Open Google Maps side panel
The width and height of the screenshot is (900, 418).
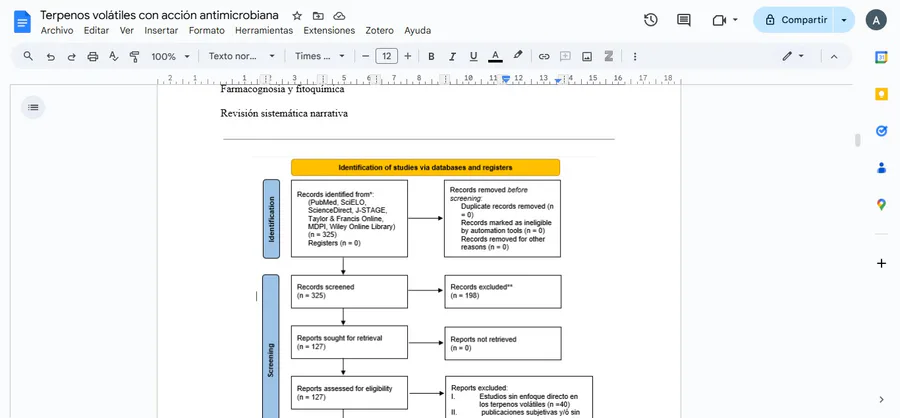(881, 204)
